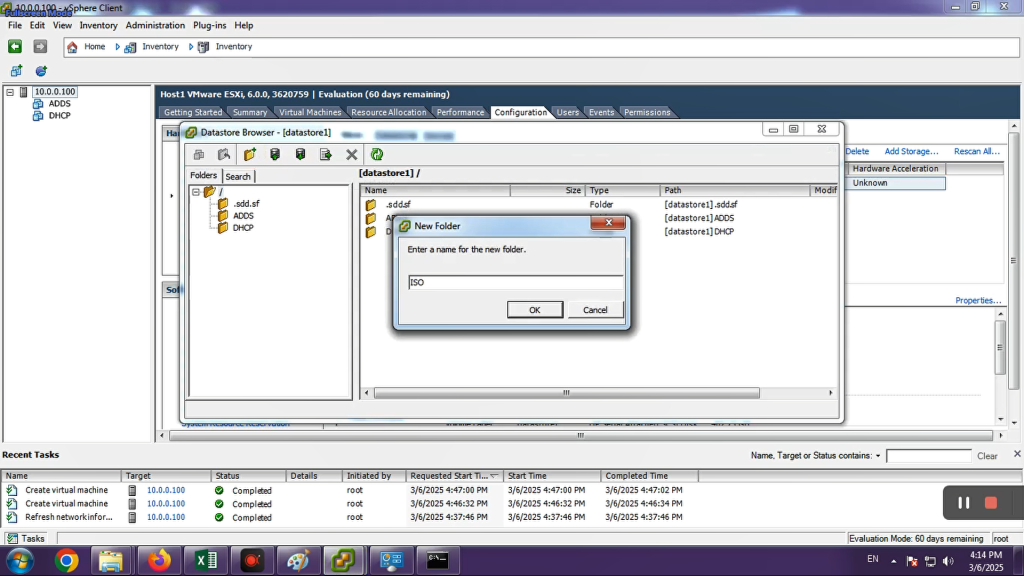Pause the screen recording
The image size is (1024, 576).
coord(963,503)
